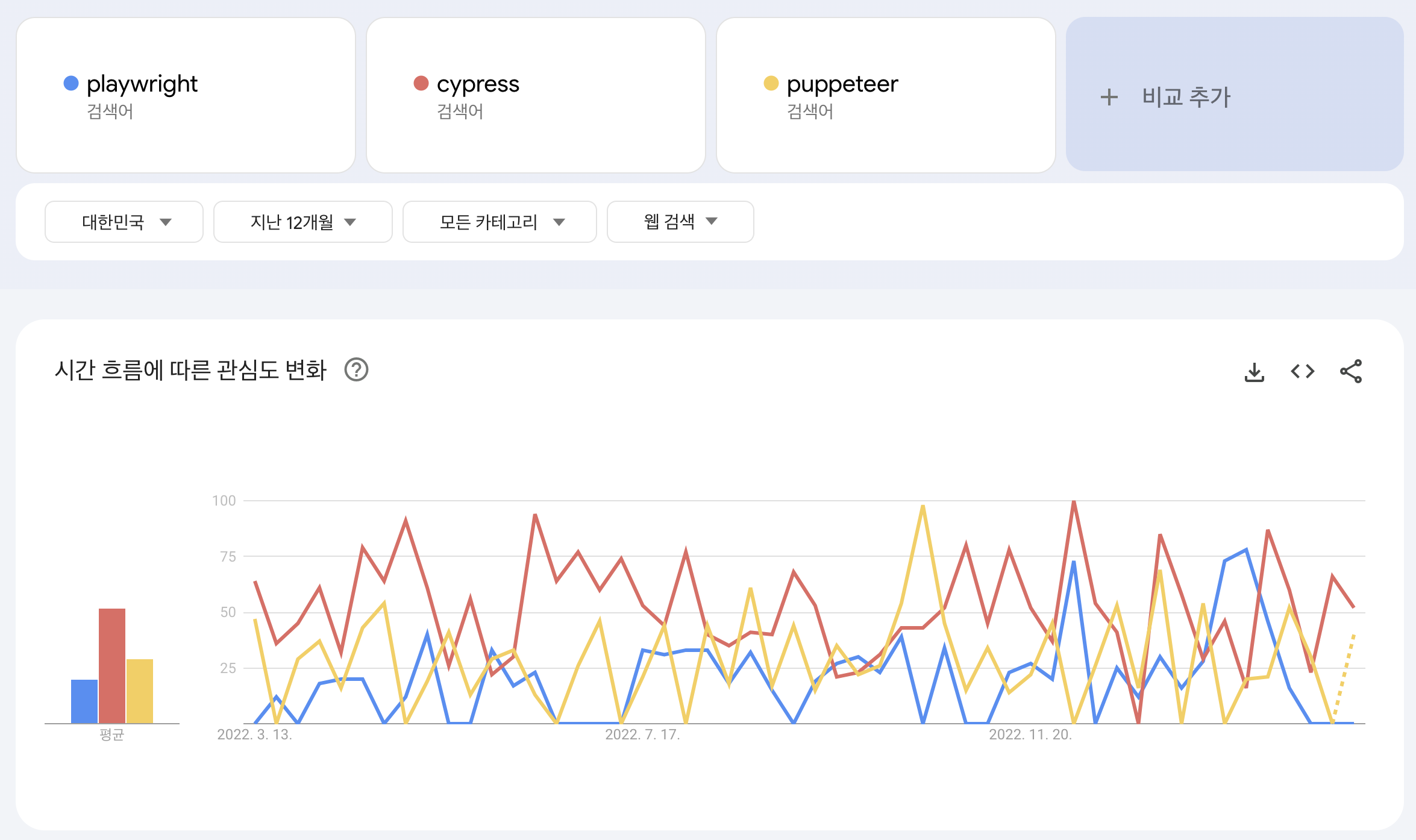The height and width of the screenshot is (840, 1416).
Task: Select the playwright search term card
Action: tap(186, 95)
